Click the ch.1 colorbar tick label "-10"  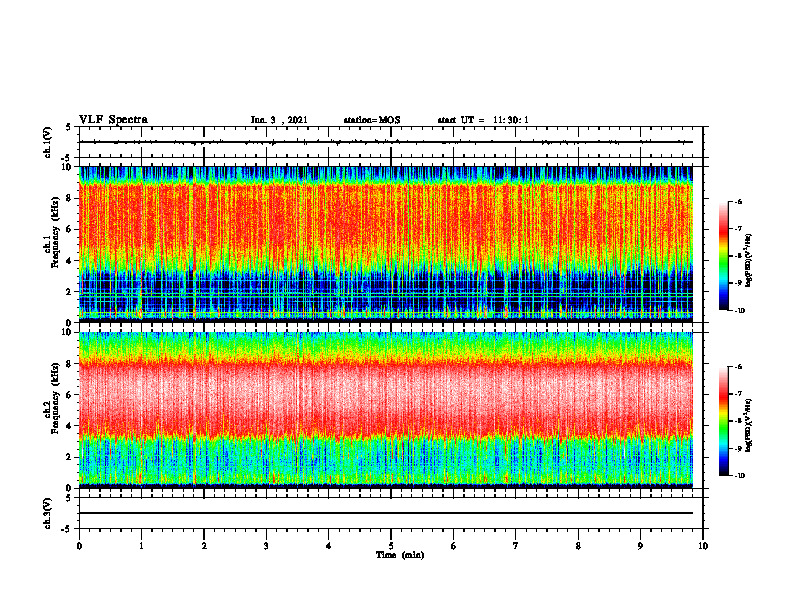pos(740,311)
